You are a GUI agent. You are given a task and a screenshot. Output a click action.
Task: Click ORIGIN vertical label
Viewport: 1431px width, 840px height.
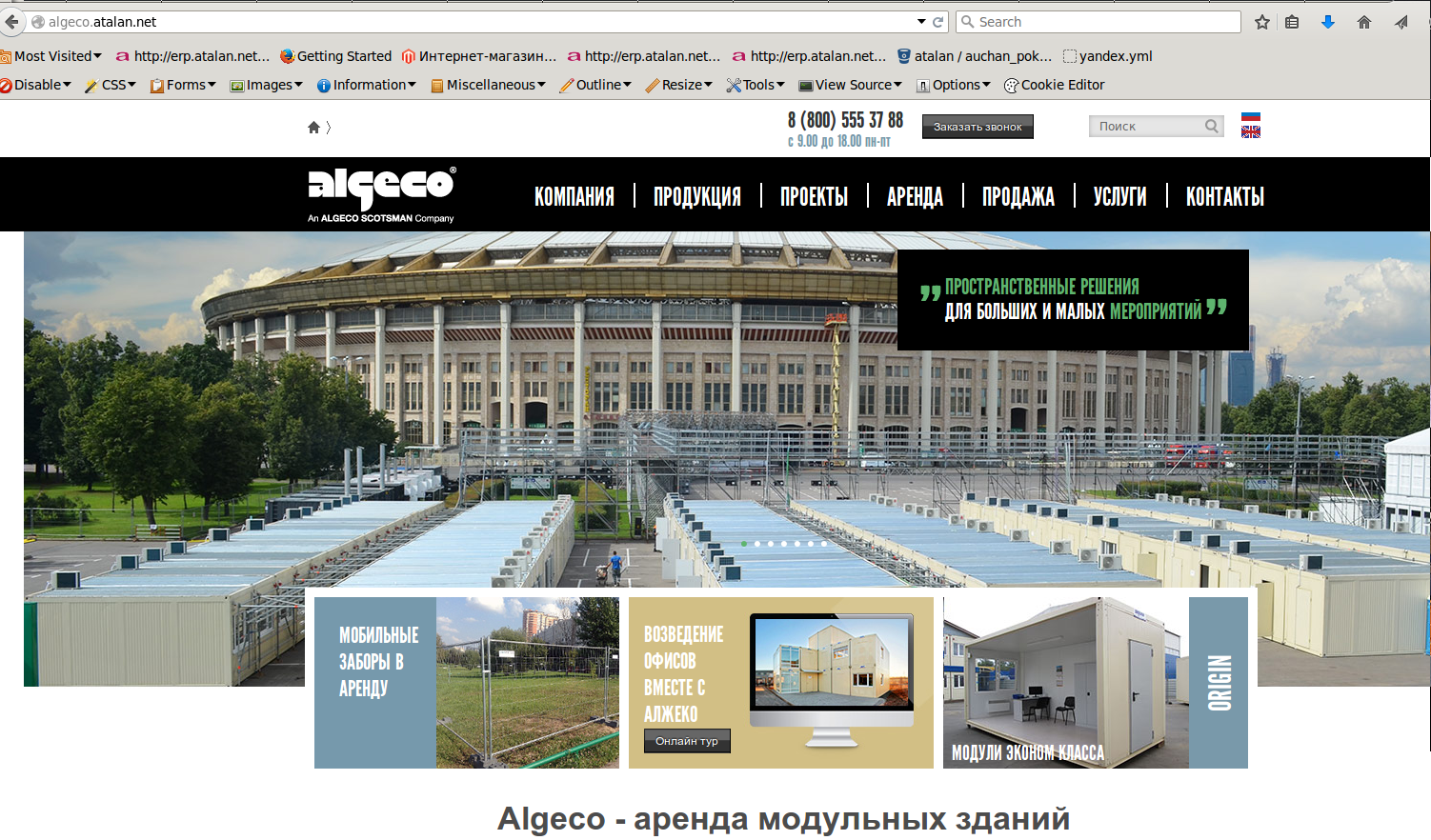click(x=1219, y=683)
